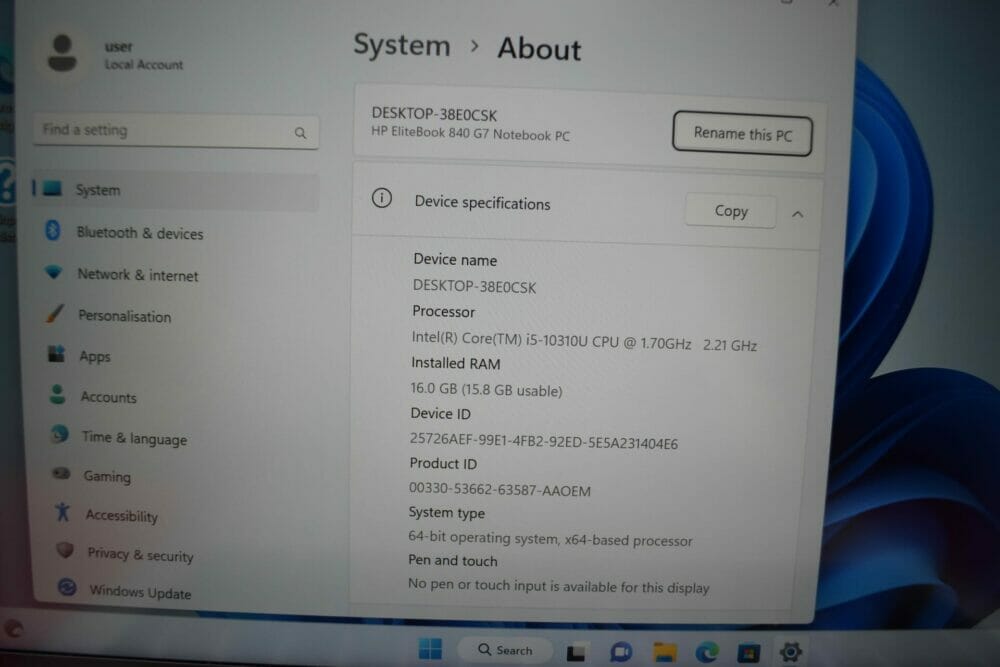Click the 16.0 GB installed RAM value
Screen dimensions: 1000x667
486,389
